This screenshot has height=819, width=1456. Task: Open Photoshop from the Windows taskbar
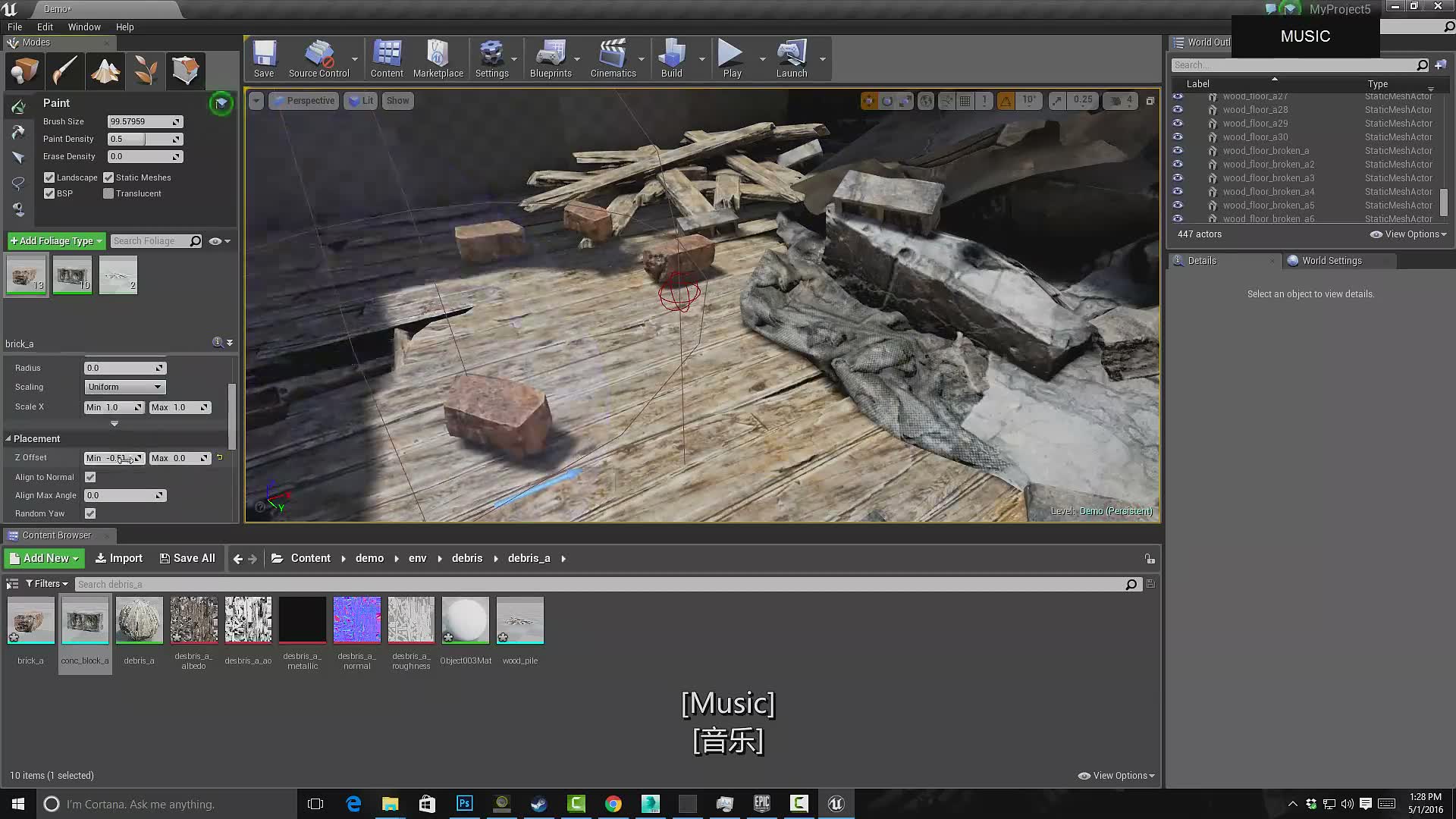(x=464, y=804)
